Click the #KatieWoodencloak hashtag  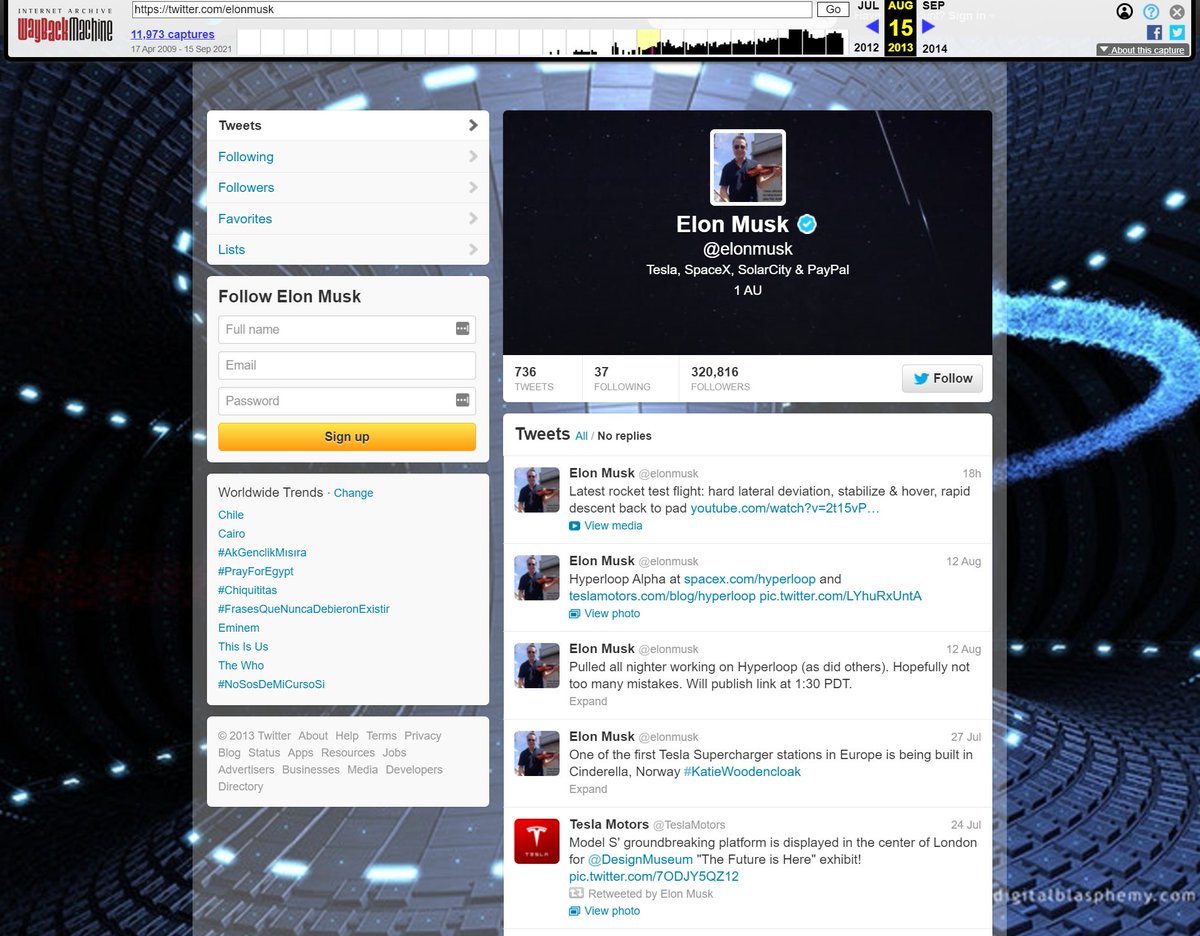pyautogui.click(x=742, y=772)
